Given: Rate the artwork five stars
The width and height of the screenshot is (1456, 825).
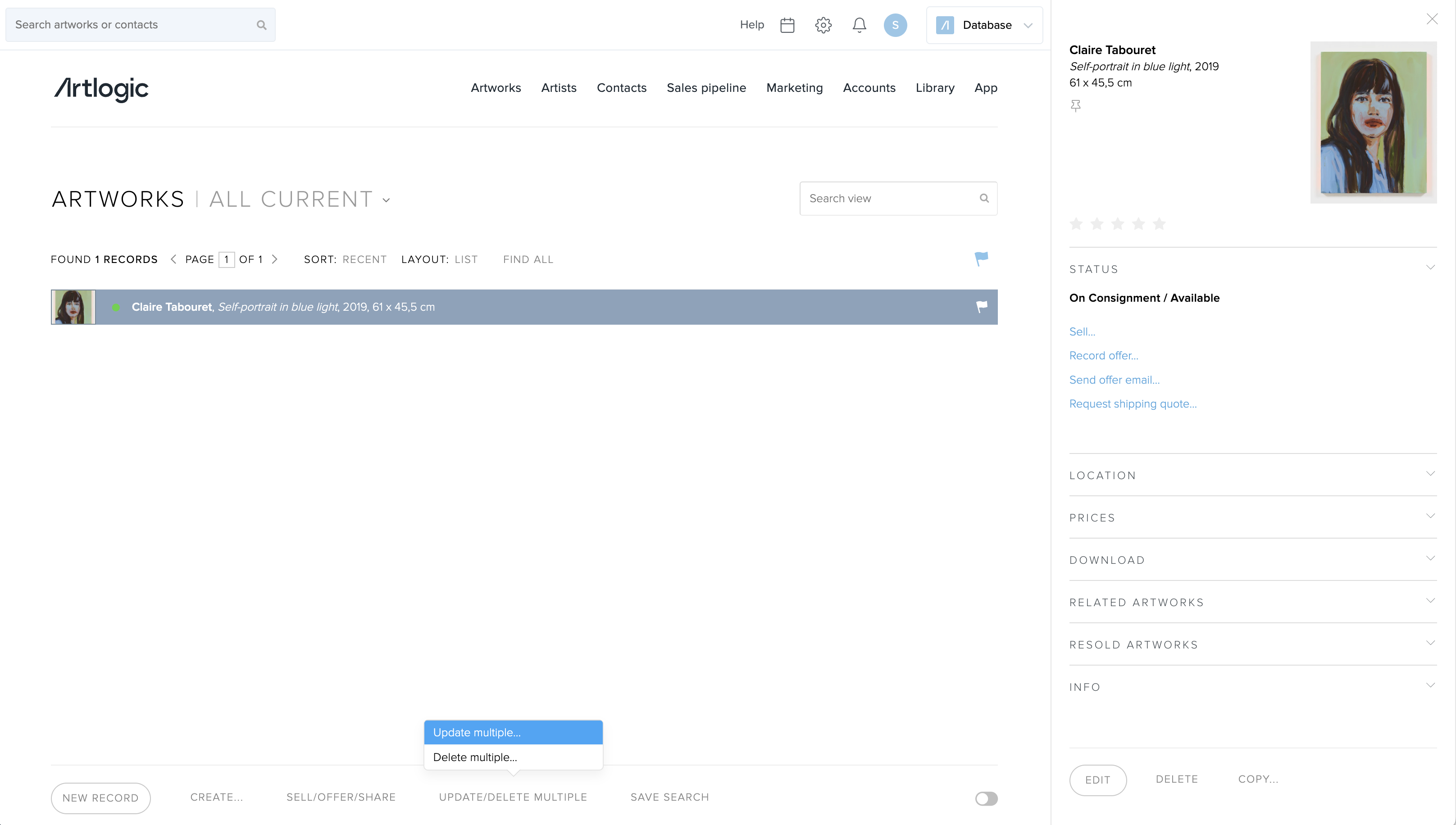Looking at the screenshot, I should [x=1159, y=224].
